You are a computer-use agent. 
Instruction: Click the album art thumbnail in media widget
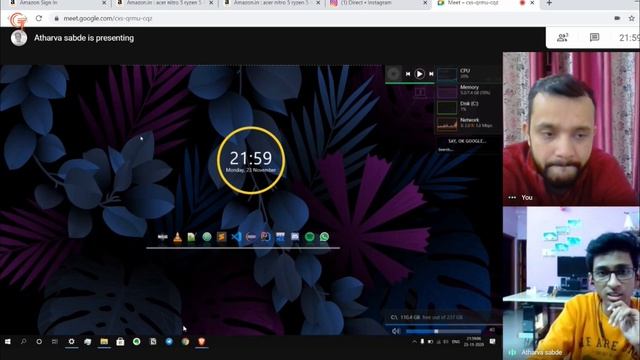point(393,73)
